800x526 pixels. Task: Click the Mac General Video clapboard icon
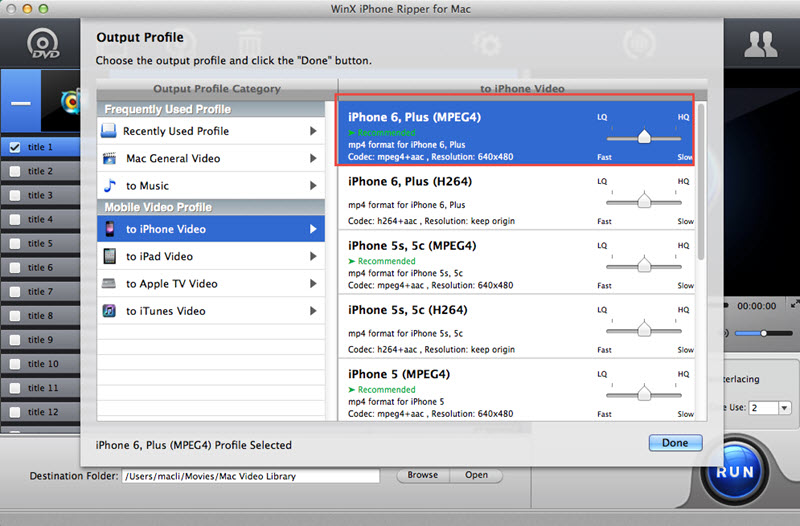click(x=109, y=158)
